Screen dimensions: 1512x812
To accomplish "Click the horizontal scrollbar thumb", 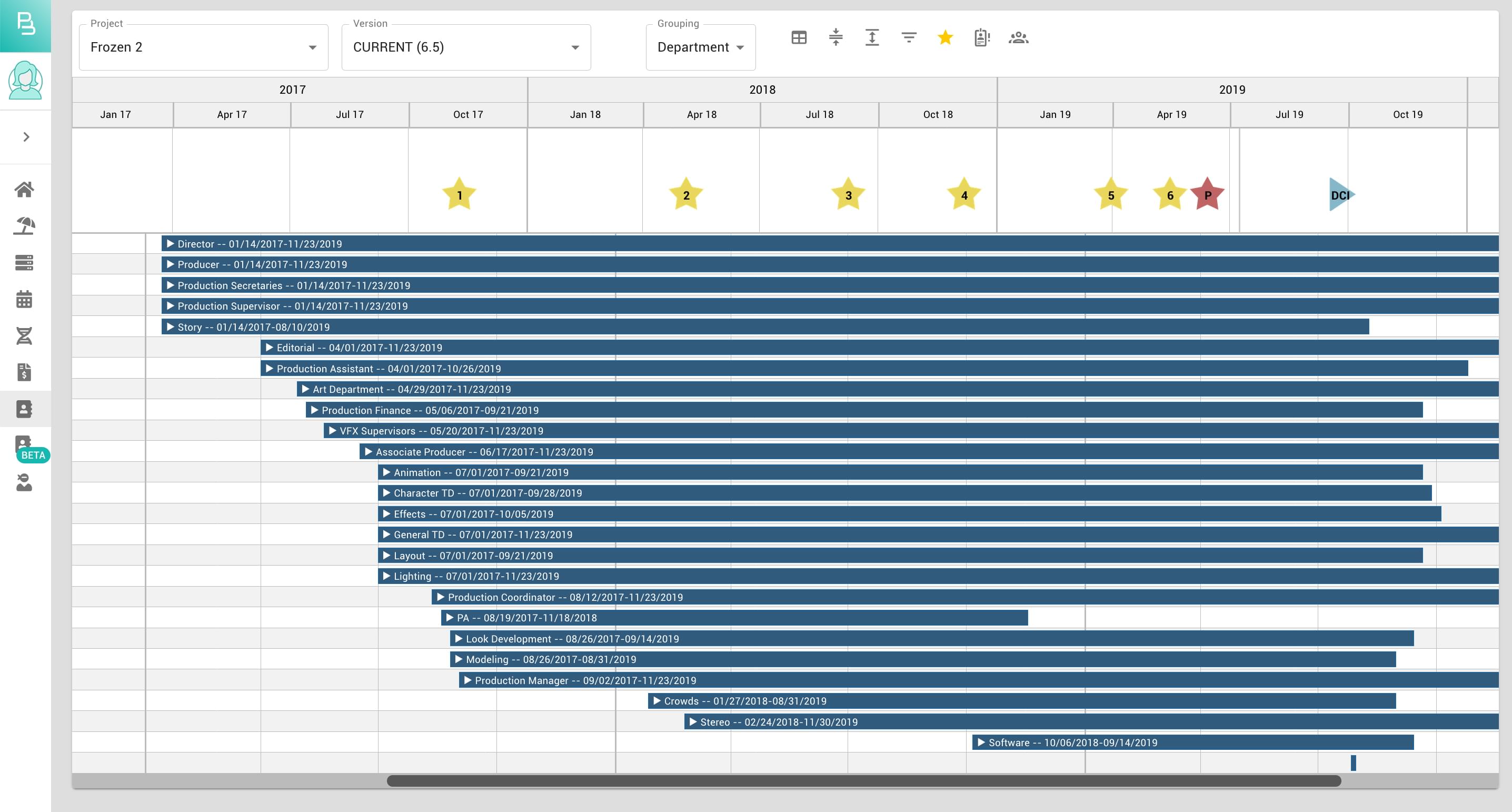I will click(x=863, y=781).
